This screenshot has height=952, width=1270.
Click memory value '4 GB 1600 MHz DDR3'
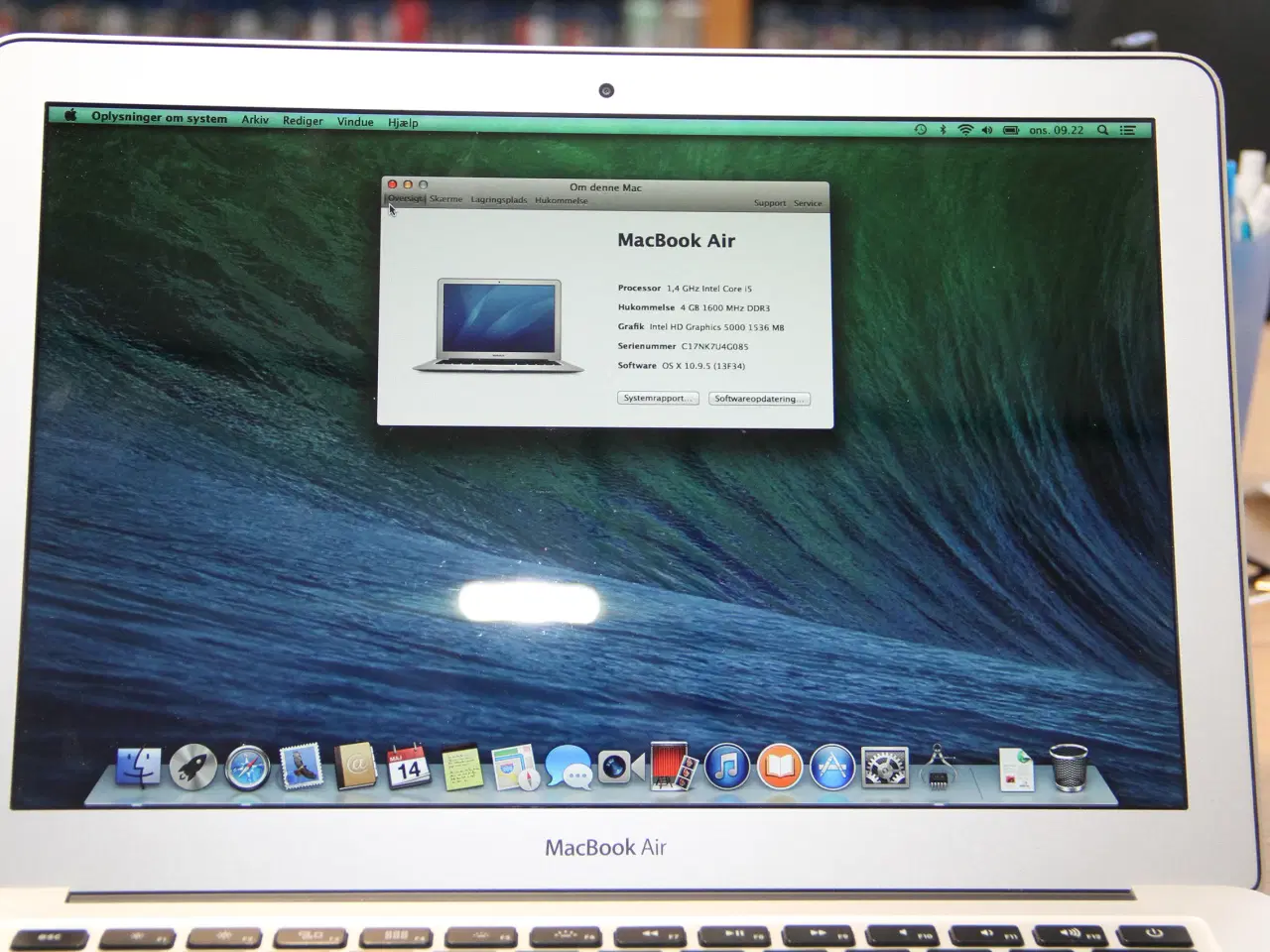click(725, 308)
